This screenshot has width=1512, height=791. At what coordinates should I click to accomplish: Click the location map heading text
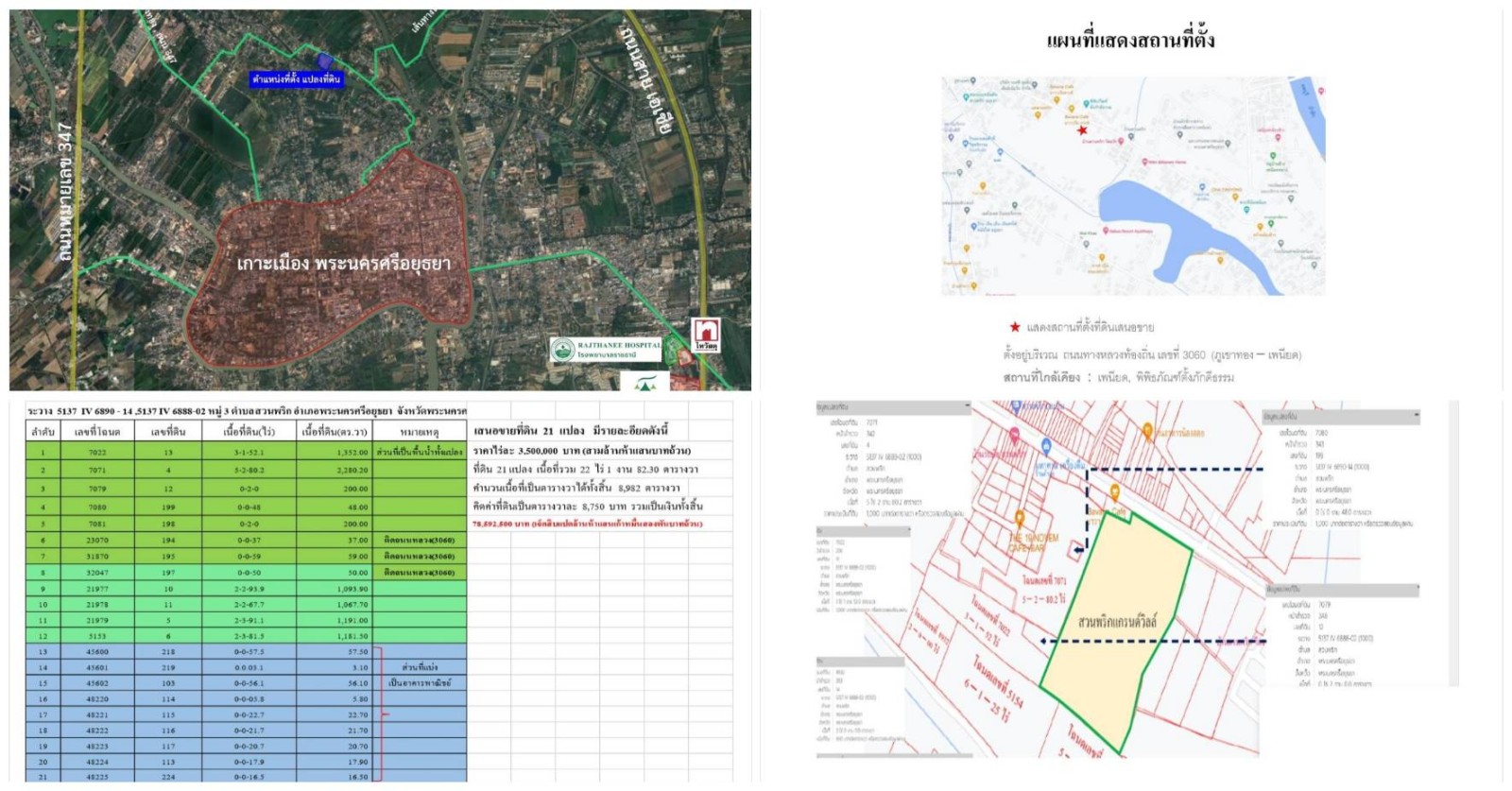point(1130,41)
